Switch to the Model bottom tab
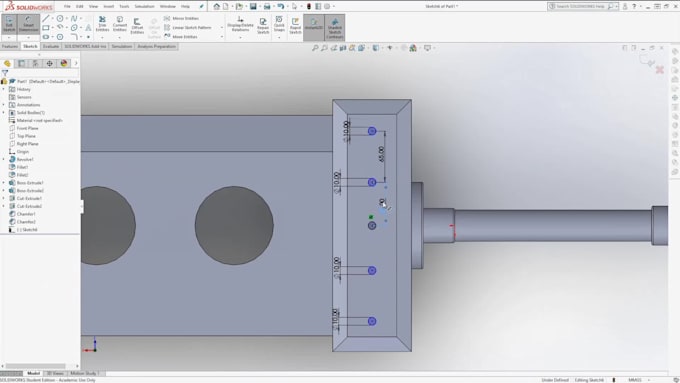The width and height of the screenshot is (680, 383). click(33, 373)
